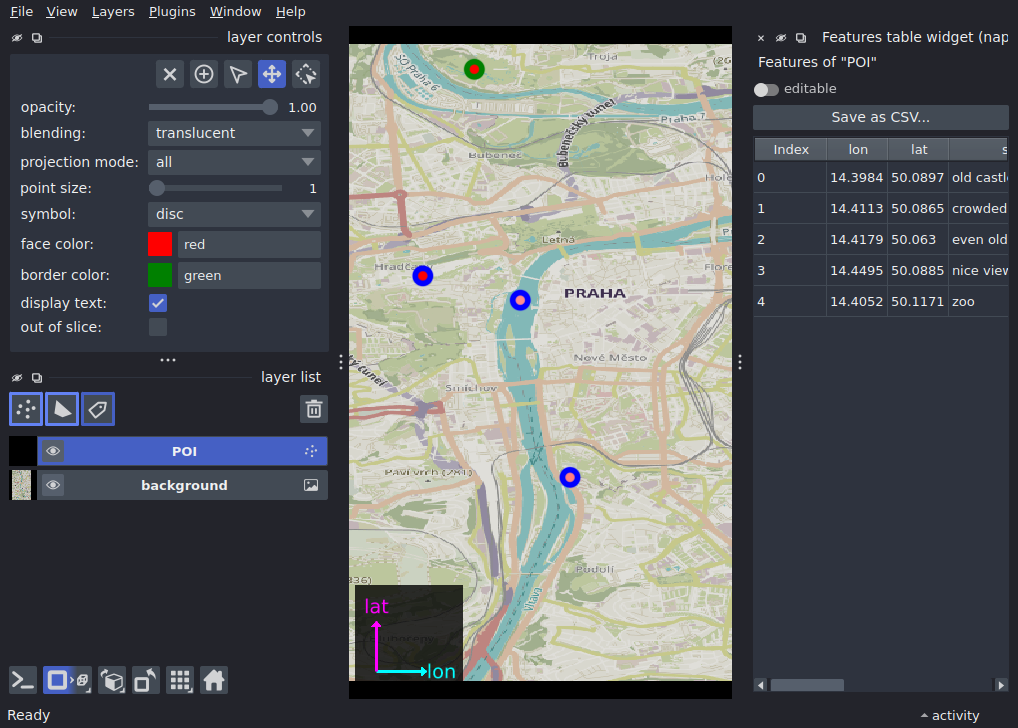This screenshot has width=1018, height=728.
Task: Activate the add points tool
Action: (204, 75)
